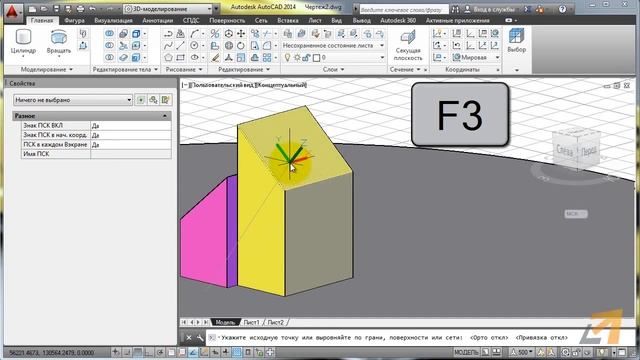Select the Polygon tool in Рисование panel

click(168, 58)
